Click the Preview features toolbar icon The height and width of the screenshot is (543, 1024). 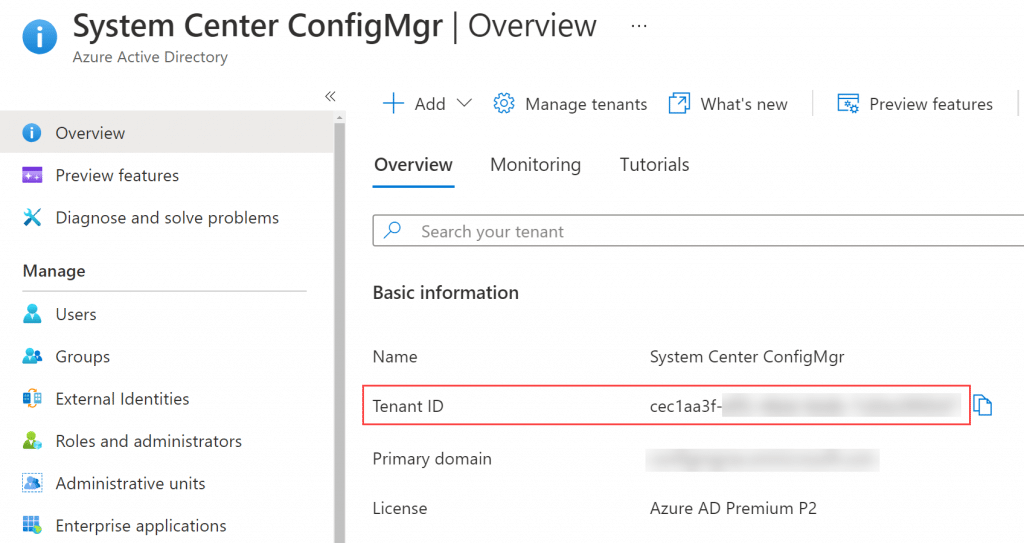[x=848, y=103]
